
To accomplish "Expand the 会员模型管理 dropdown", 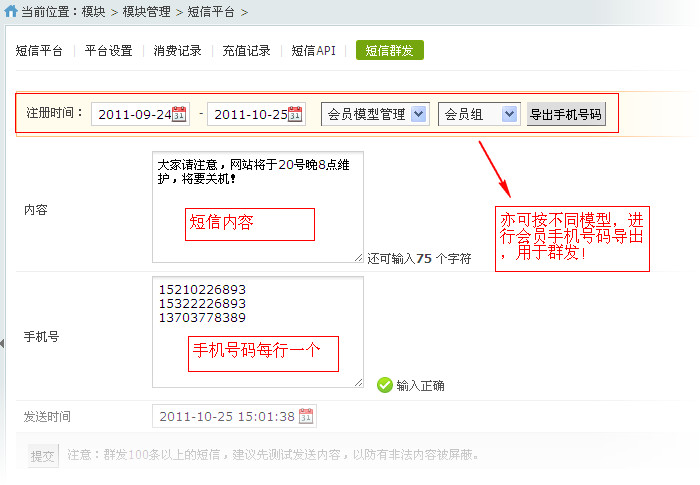I will 418,114.
